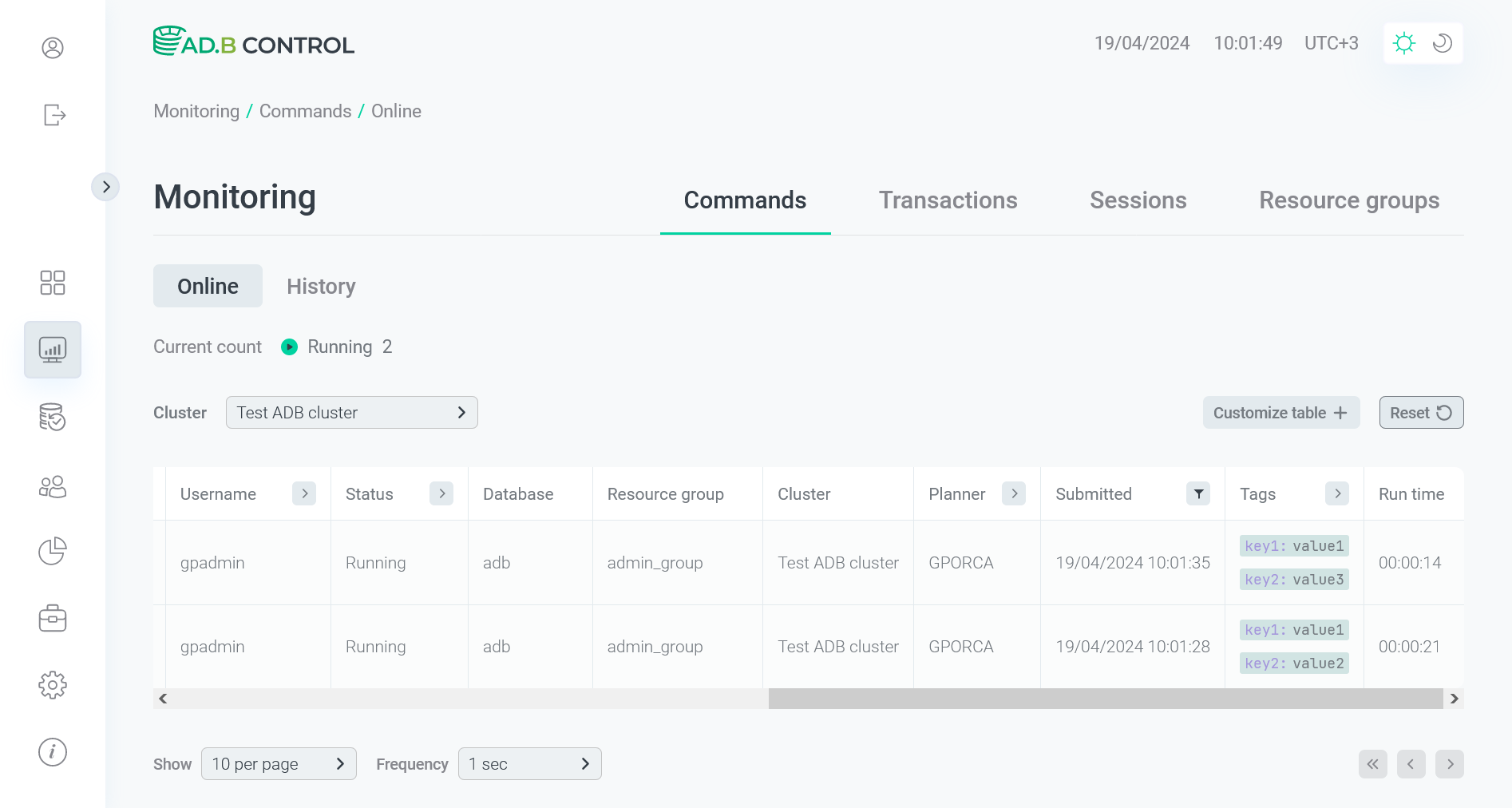Open the users group icon in sidebar
The width and height of the screenshot is (1512, 808).
point(53,486)
